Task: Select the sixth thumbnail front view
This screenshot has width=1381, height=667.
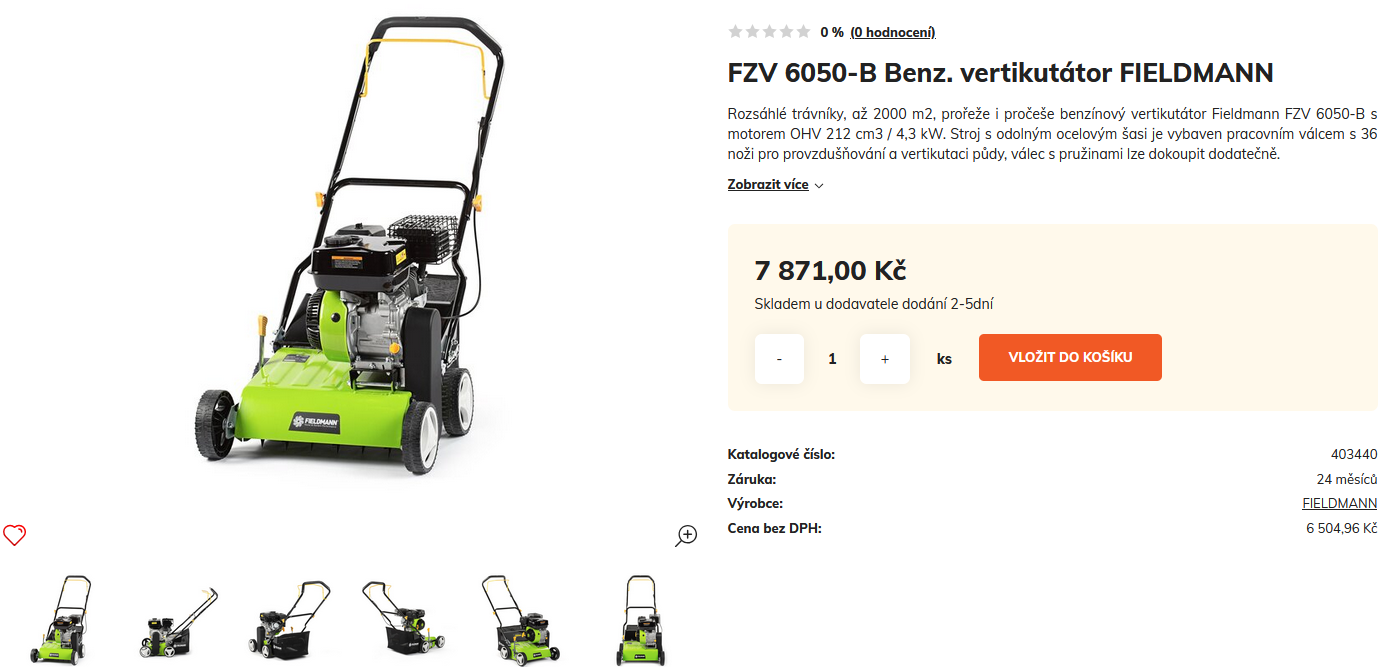Action: pyautogui.click(x=636, y=620)
